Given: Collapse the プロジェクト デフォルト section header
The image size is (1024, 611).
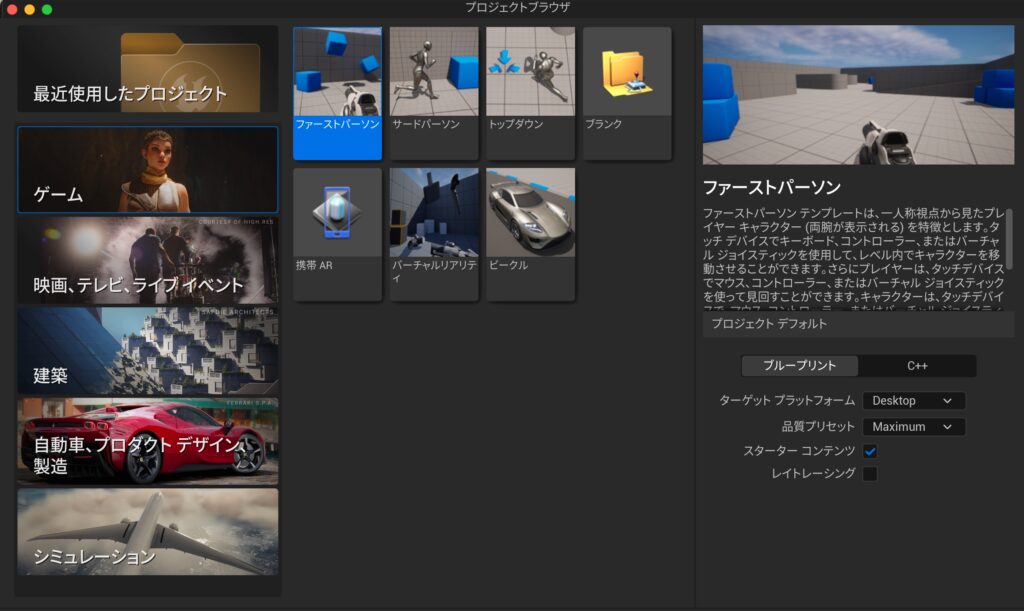Looking at the screenshot, I should tap(857, 325).
